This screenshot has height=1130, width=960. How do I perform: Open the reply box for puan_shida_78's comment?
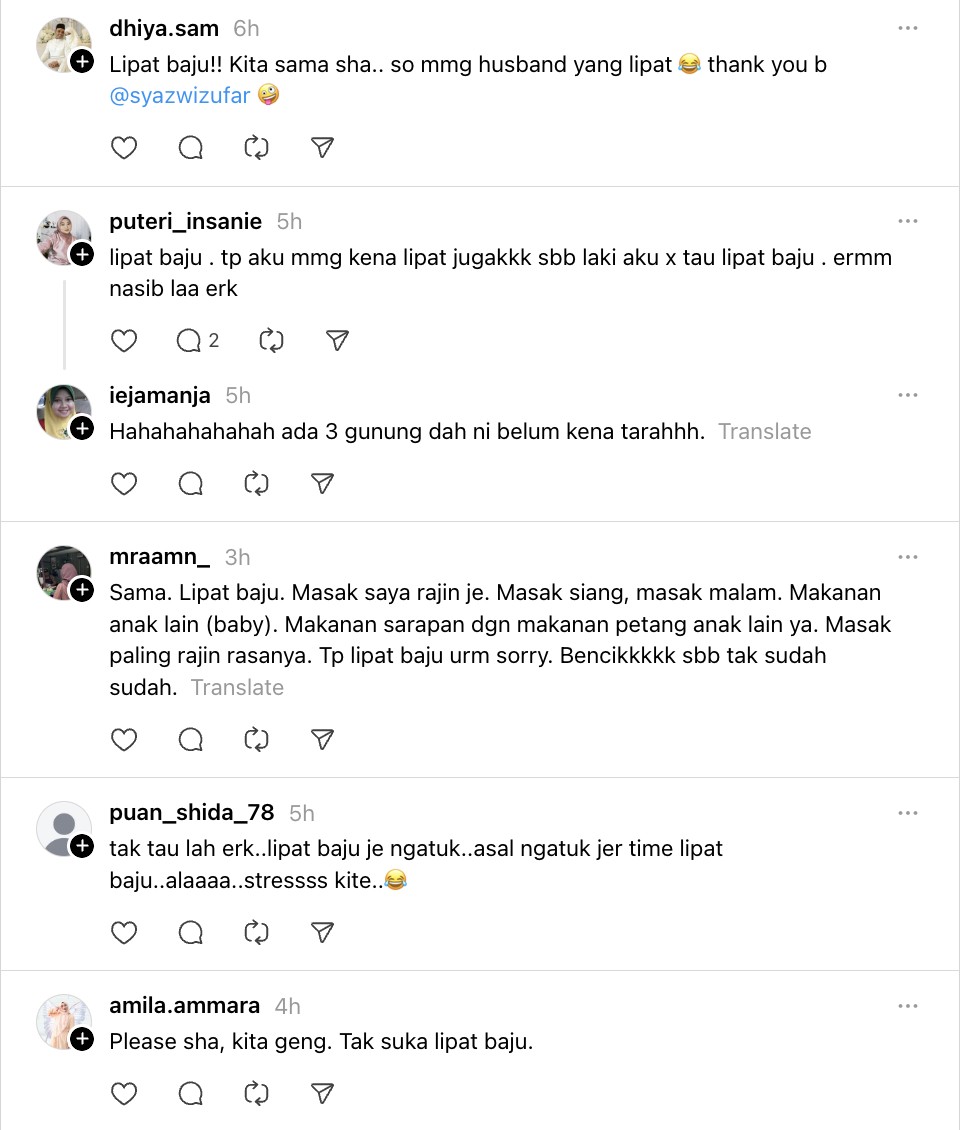[x=190, y=933]
